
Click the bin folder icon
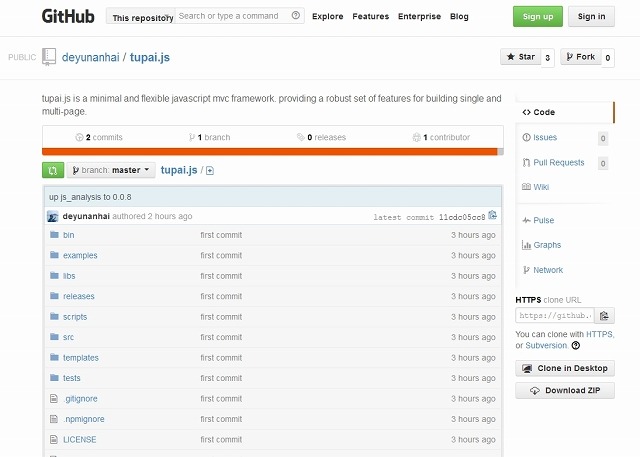coord(54,235)
